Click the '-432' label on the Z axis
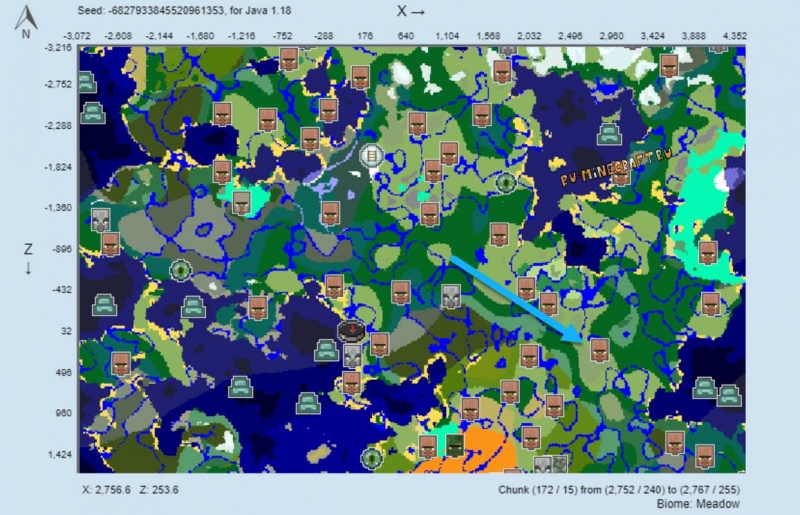This screenshot has width=800, height=515. (x=62, y=290)
